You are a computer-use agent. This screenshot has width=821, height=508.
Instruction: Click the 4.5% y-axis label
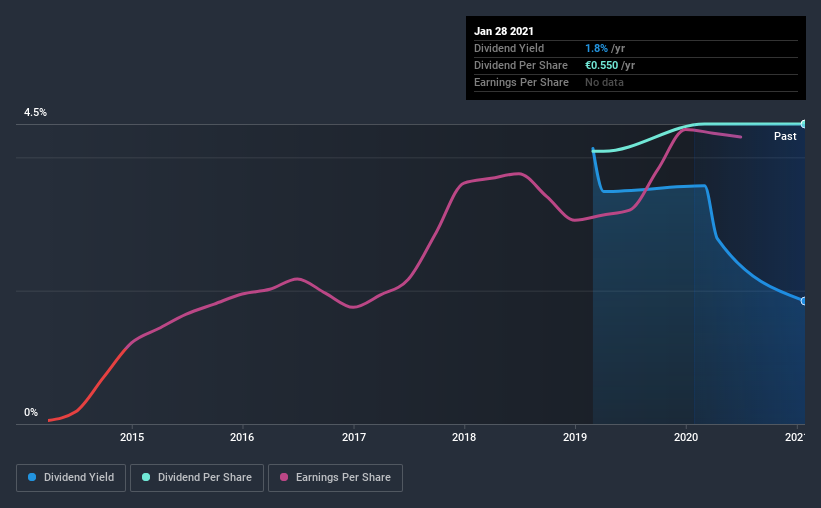(35, 113)
